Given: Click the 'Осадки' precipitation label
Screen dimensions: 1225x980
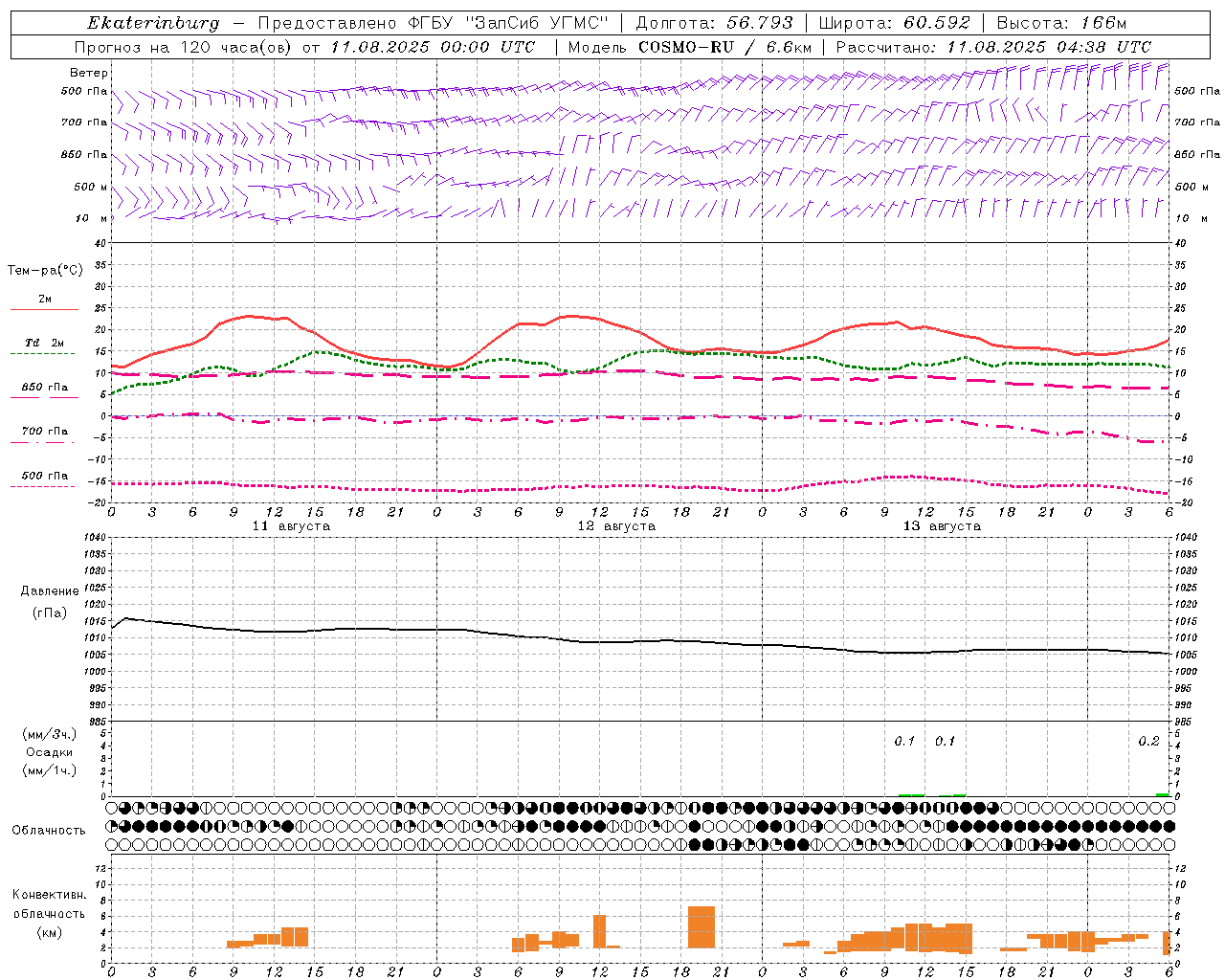Looking at the screenshot, I should coord(50,752).
